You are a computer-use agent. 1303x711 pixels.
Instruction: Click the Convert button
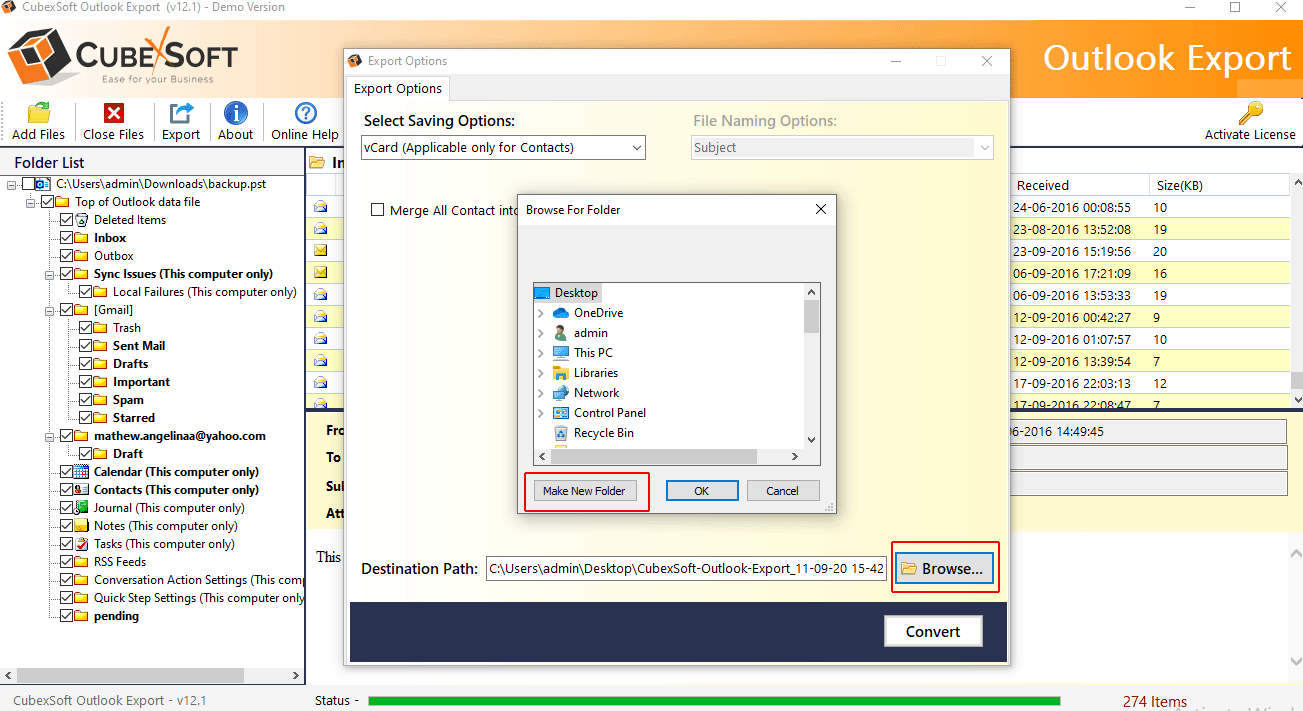933,631
